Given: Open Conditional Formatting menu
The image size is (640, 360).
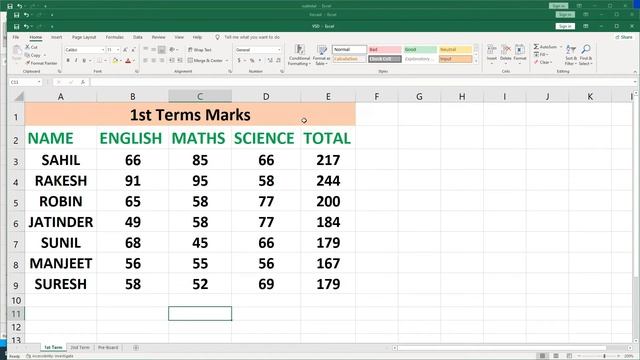Looking at the screenshot, I should click(299, 55).
